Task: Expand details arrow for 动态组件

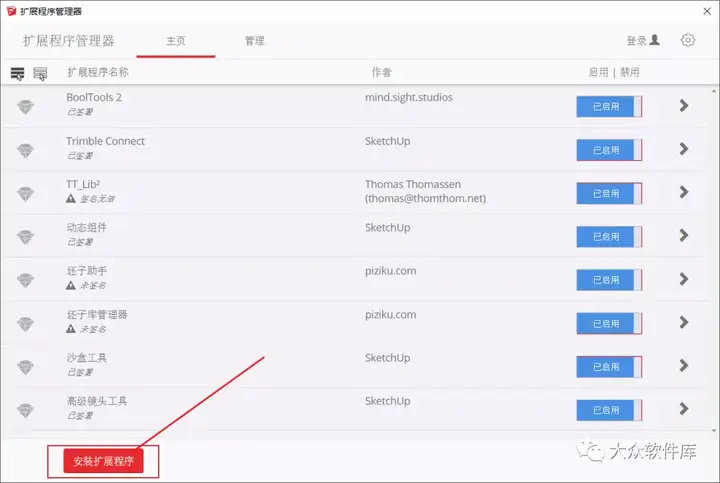Action: click(684, 236)
